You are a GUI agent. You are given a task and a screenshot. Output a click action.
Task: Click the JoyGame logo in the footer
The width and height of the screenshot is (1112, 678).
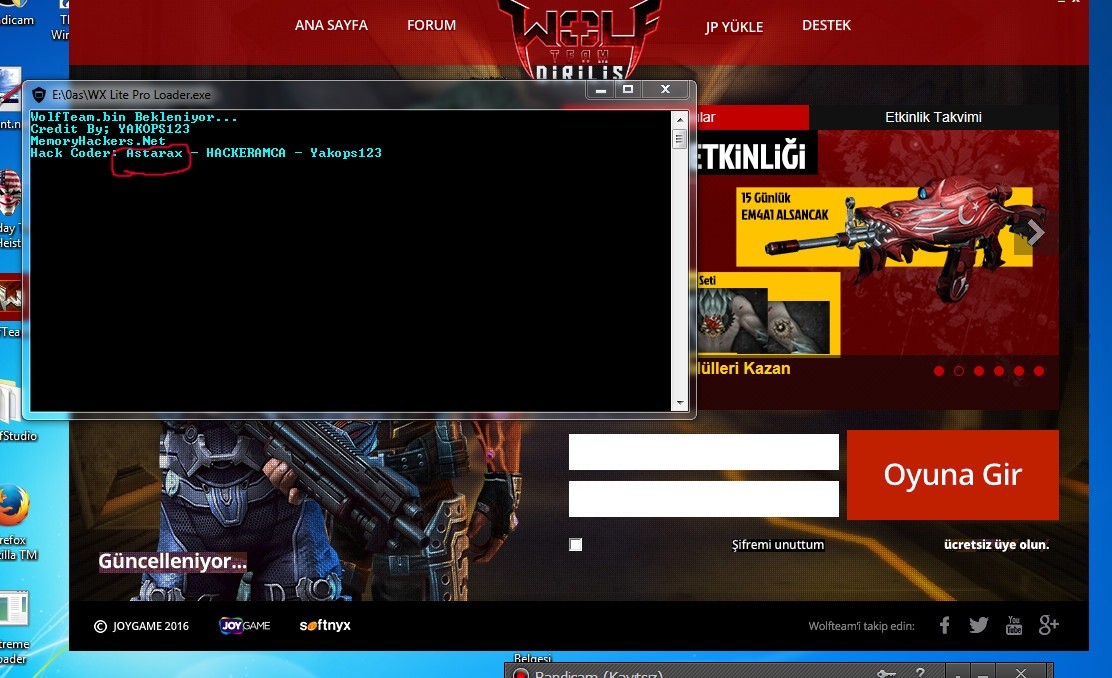[245, 626]
